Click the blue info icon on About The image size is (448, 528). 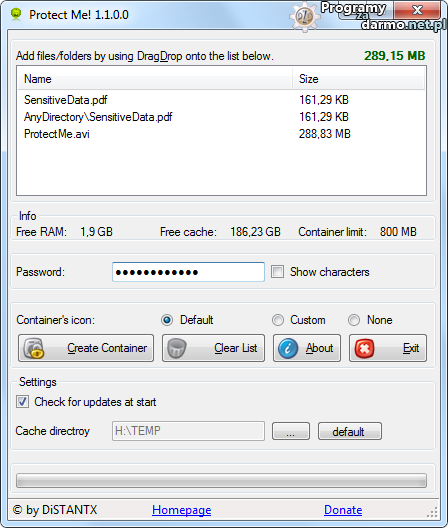point(288,348)
